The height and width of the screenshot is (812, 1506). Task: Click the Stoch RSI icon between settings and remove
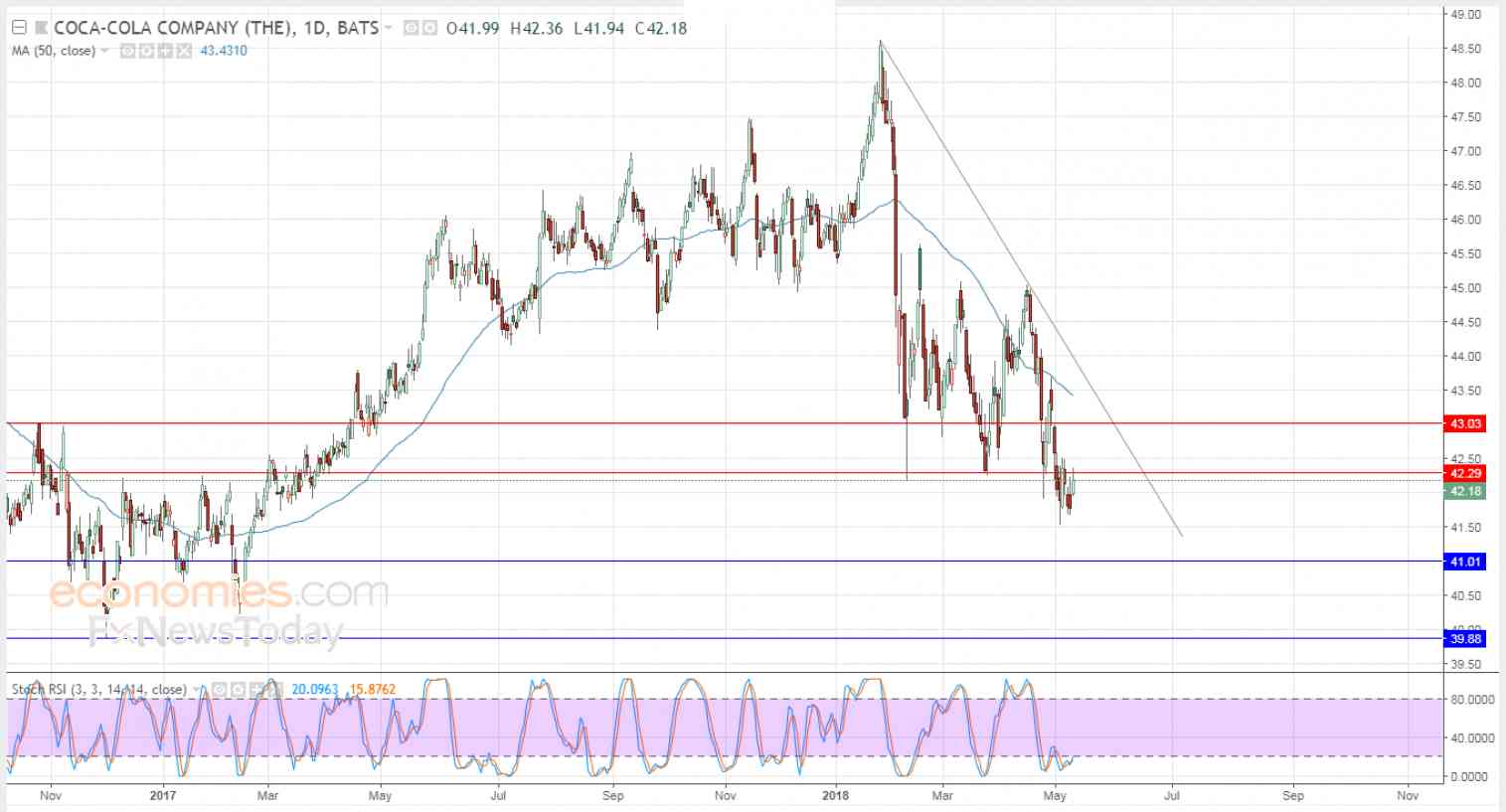[254, 689]
